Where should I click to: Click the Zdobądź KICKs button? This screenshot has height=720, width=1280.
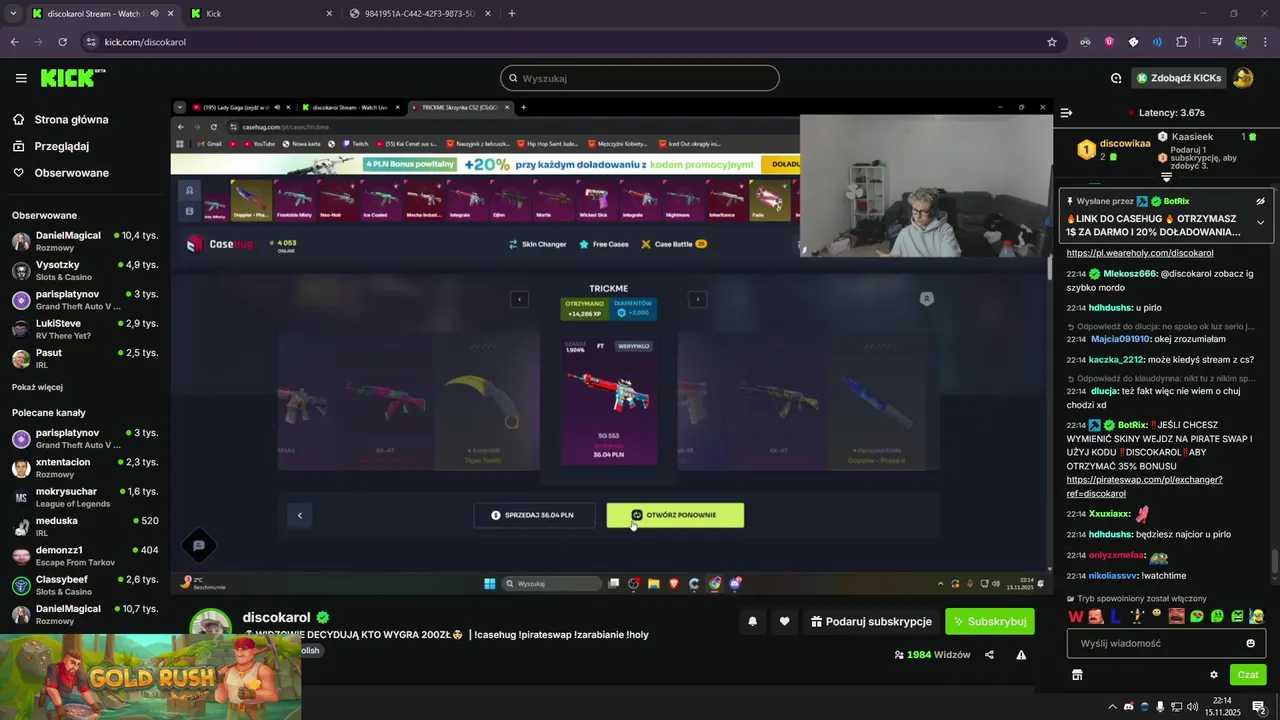point(1179,78)
